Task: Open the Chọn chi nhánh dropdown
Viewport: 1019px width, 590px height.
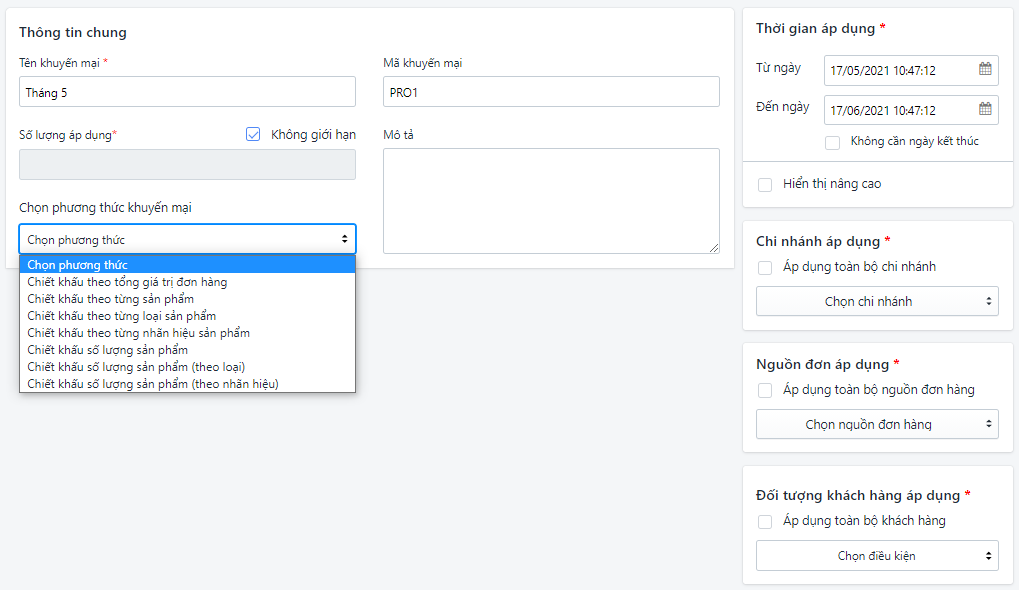Action: [x=877, y=301]
